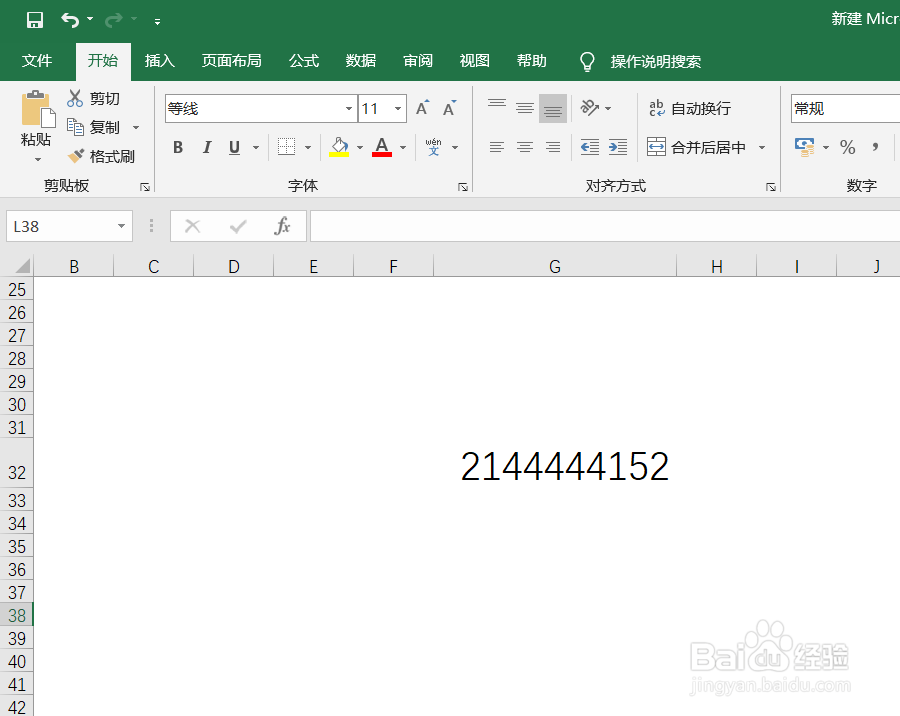This screenshot has width=900, height=716.
Task: Switch to the 帮助 tab
Action: (531, 61)
